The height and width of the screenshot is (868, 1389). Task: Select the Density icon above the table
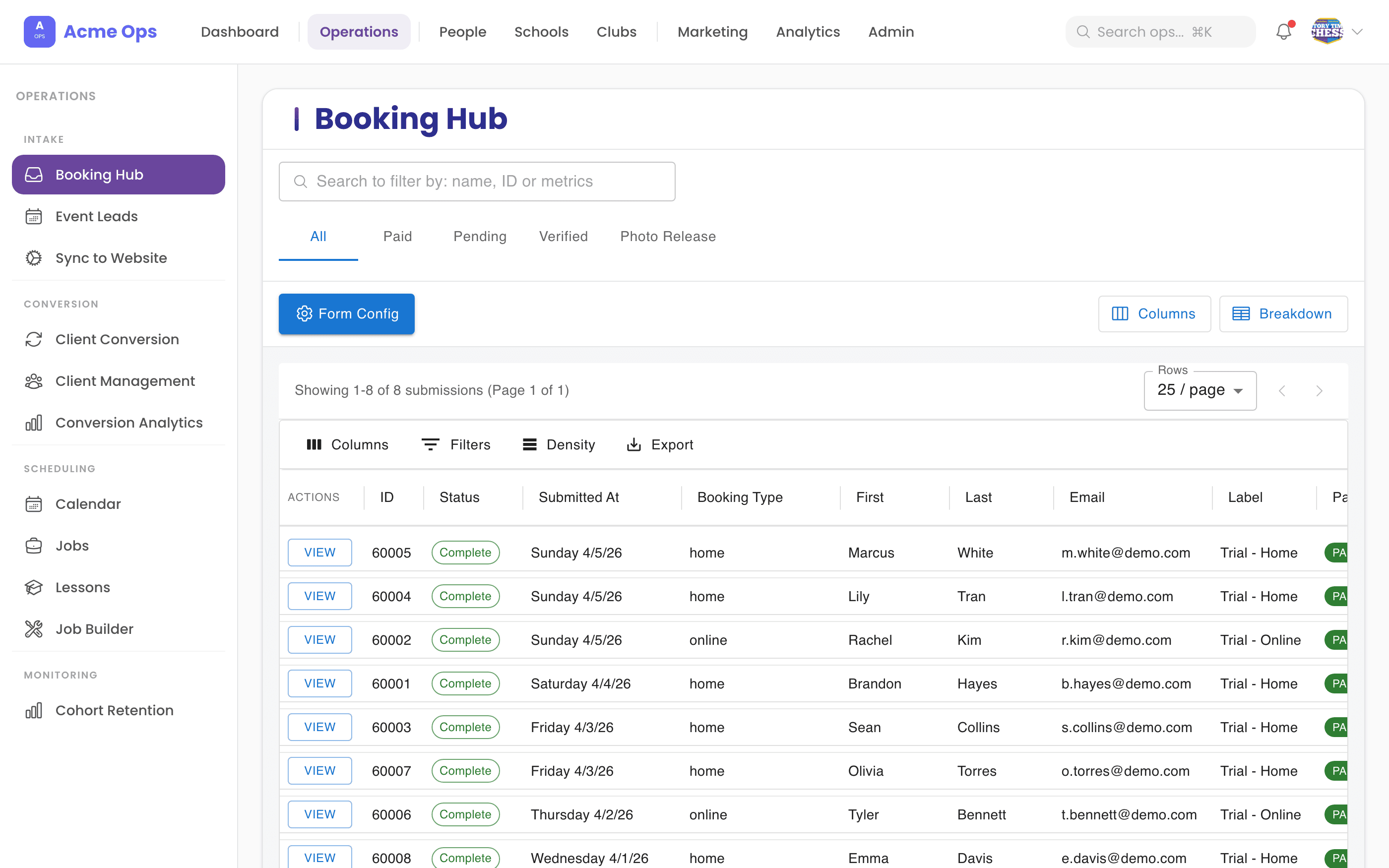tap(529, 444)
